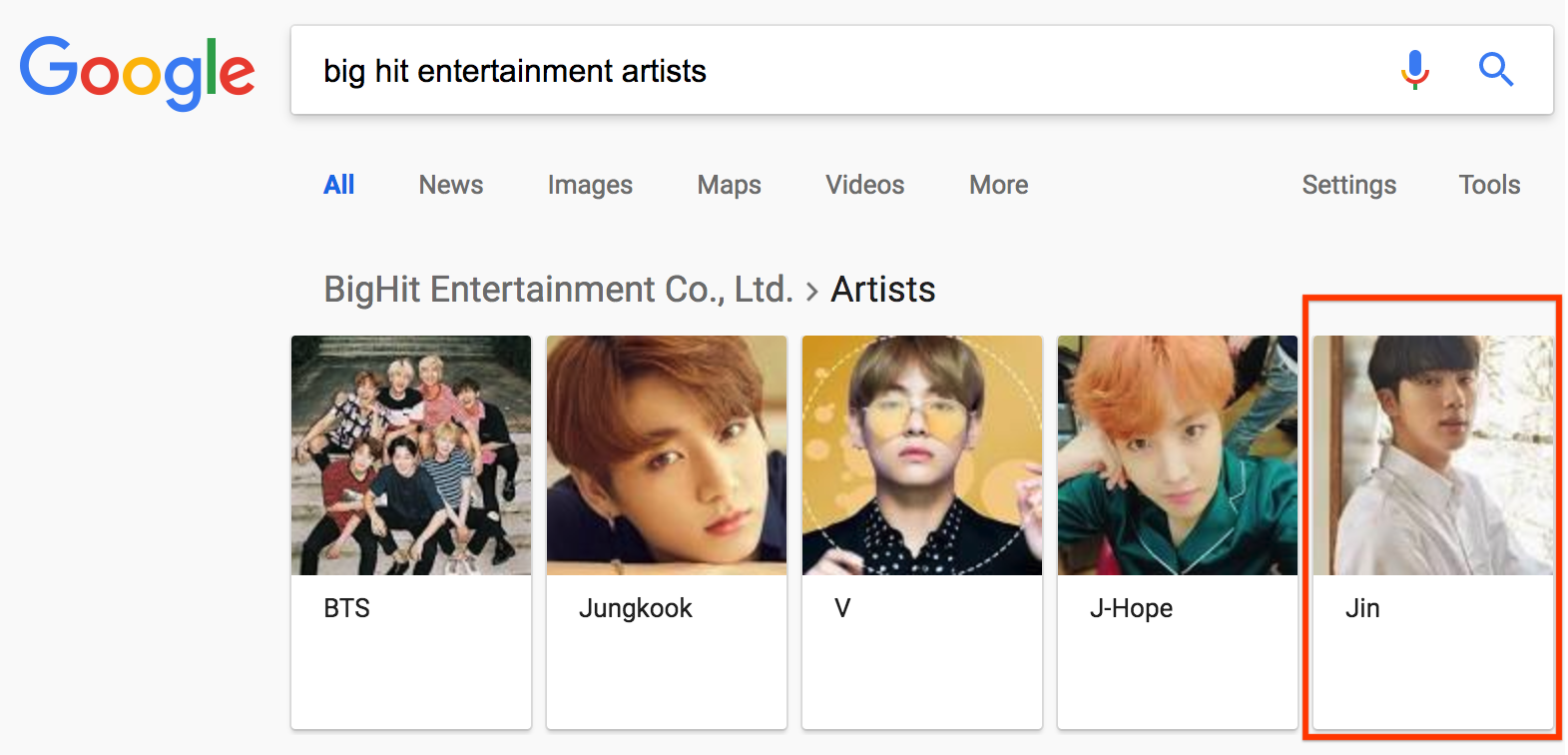1568x755 pixels.
Task: Open the search Tools options
Action: (x=1489, y=185)
